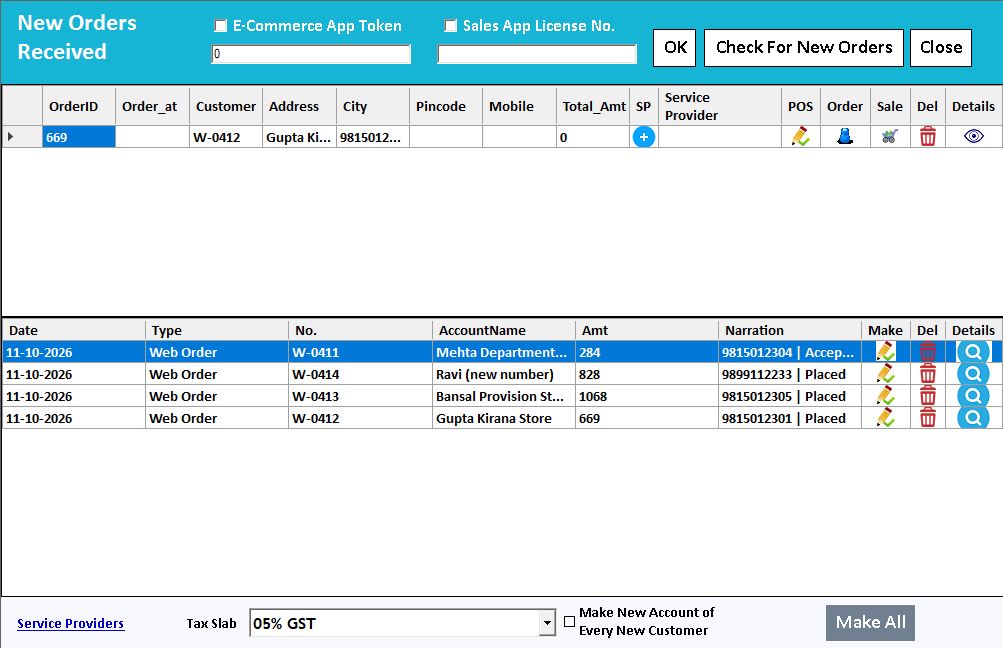This screenshot has width=1003, height=648.
Task: Click the Total_Amt column header
Action: (594, 106)
